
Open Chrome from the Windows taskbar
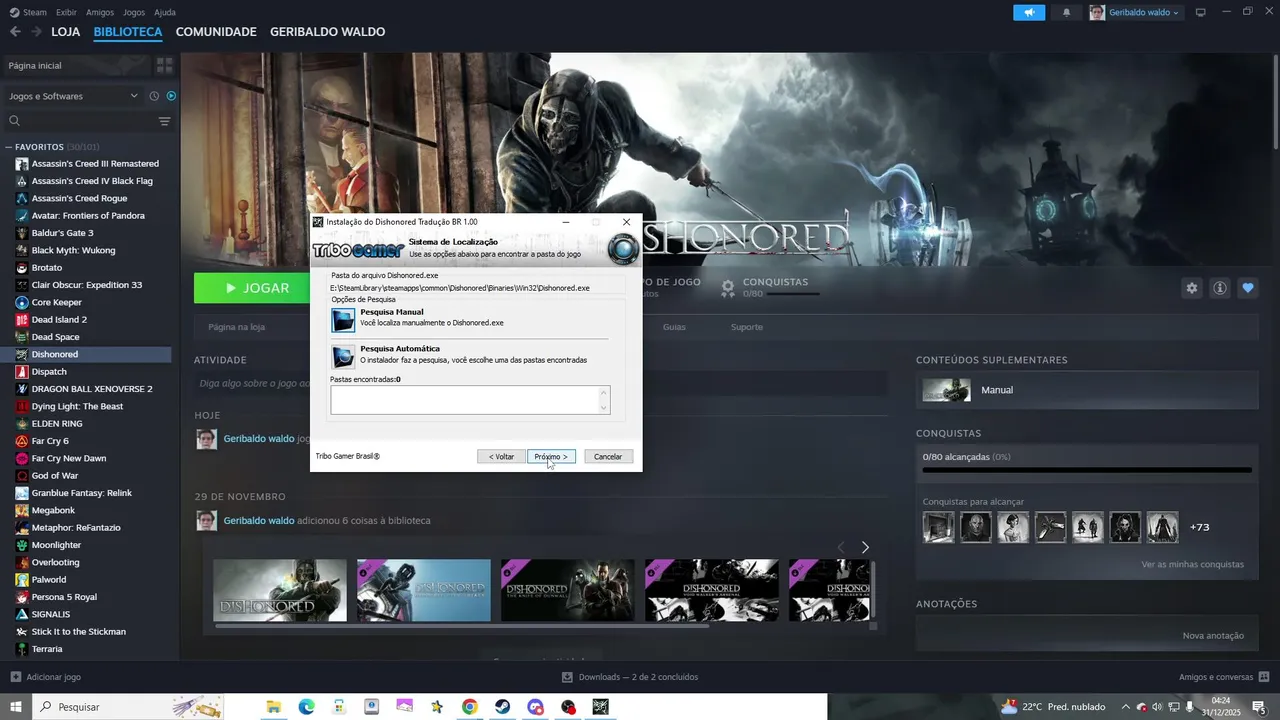(469, 707)
